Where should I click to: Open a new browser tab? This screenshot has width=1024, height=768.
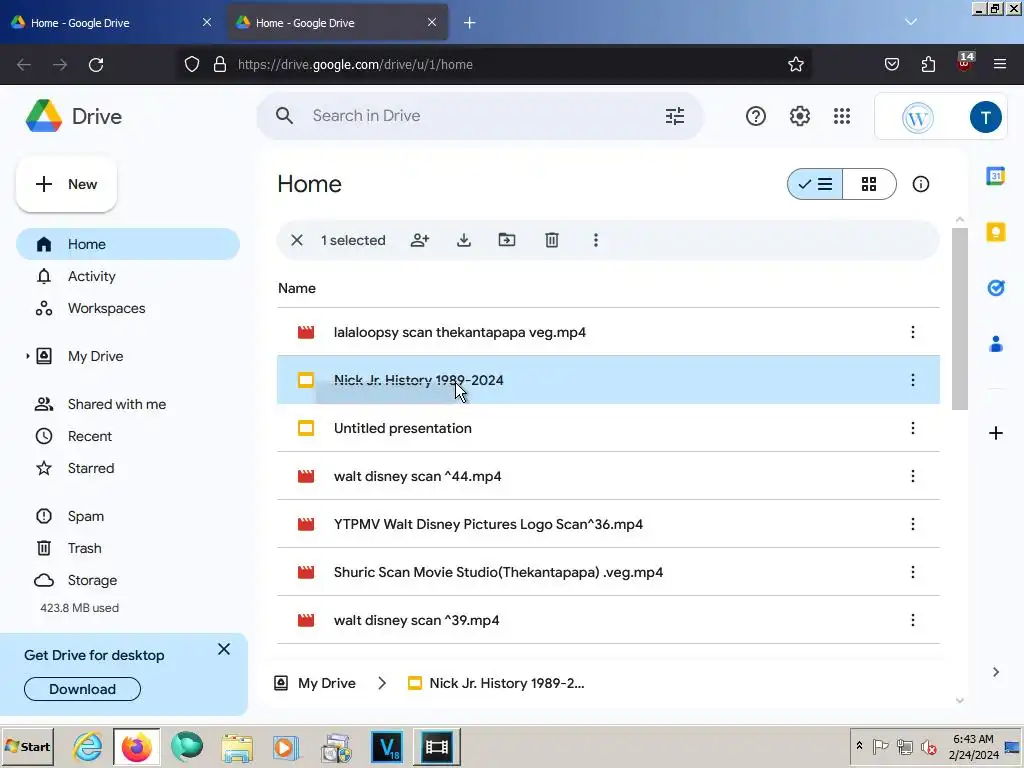click(x=470, y=23)
